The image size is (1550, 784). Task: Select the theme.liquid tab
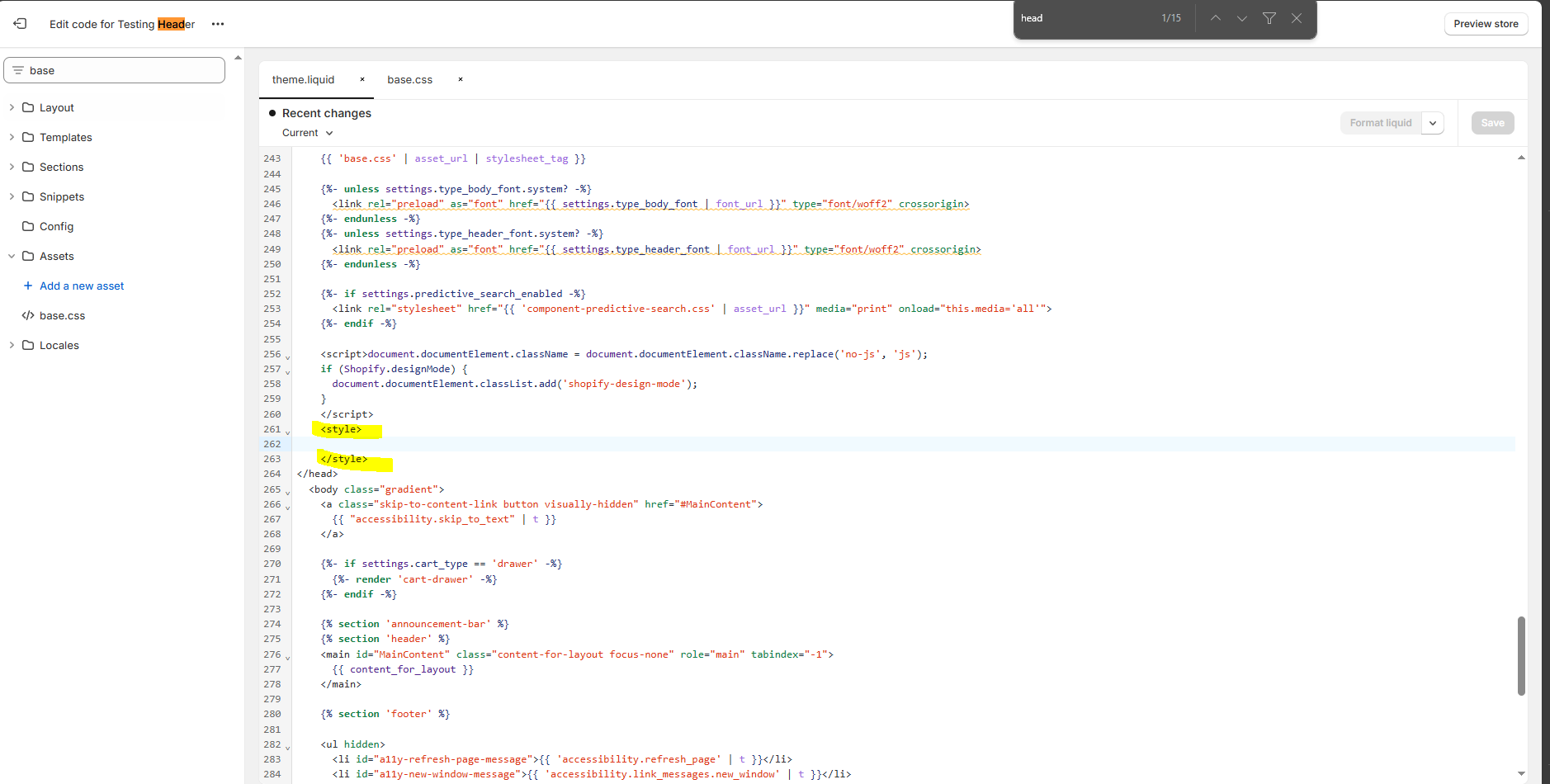point(303,80)
